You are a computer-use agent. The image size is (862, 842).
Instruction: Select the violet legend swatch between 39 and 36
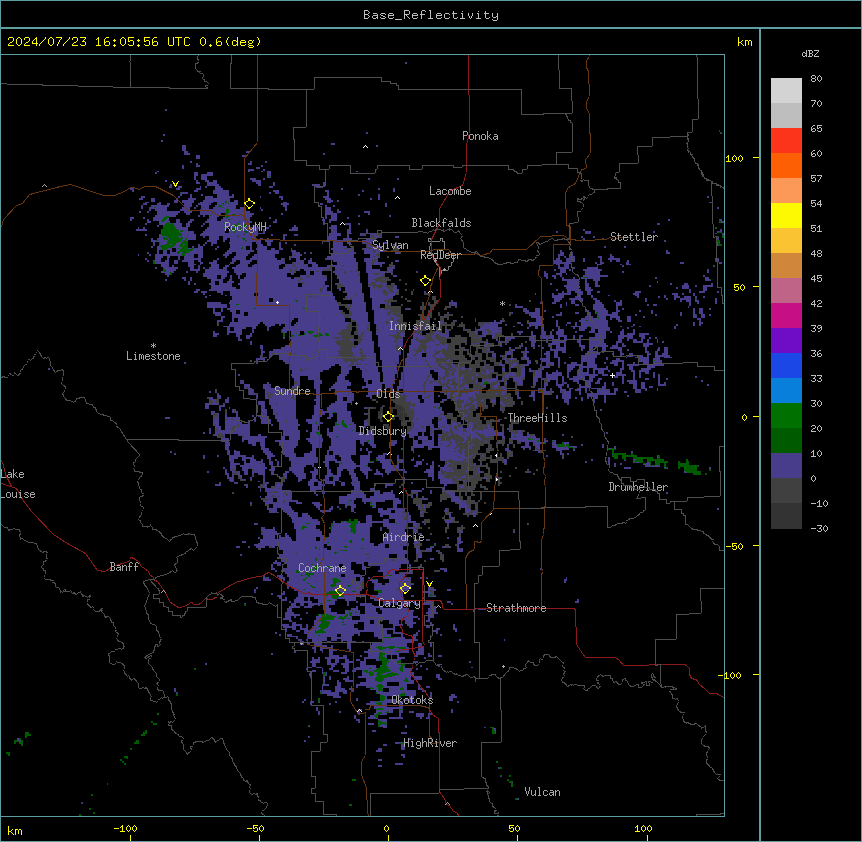click(x=786, y=341)
